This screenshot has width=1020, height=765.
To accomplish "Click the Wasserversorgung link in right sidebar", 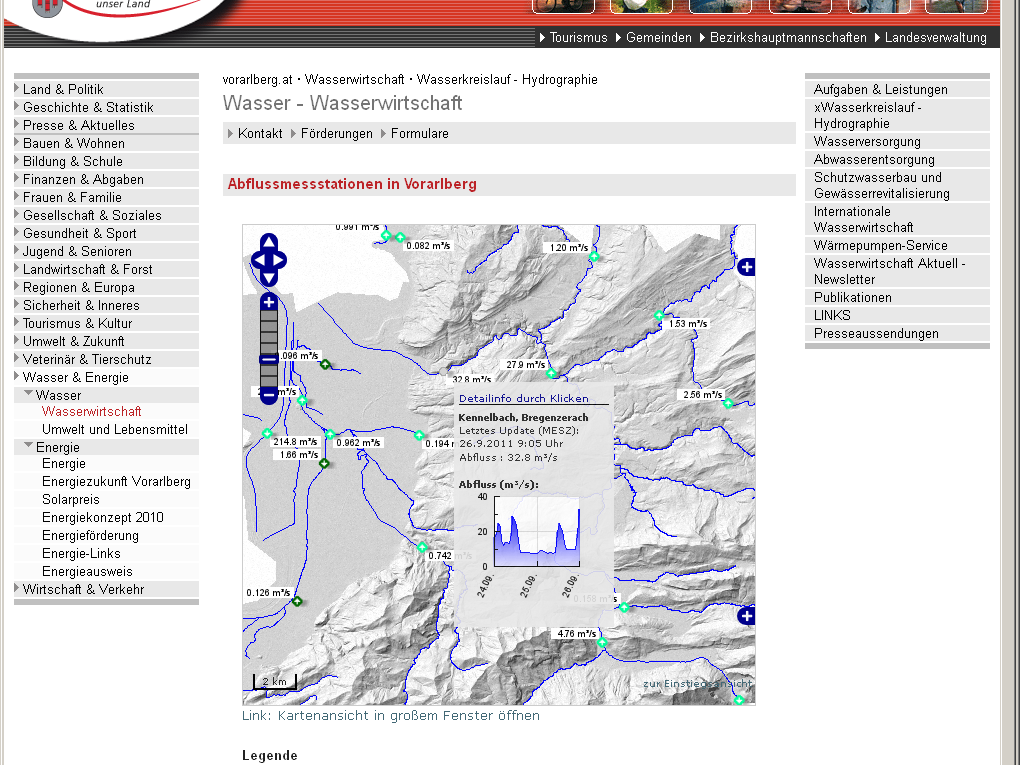I will click(x=867, y=142).
